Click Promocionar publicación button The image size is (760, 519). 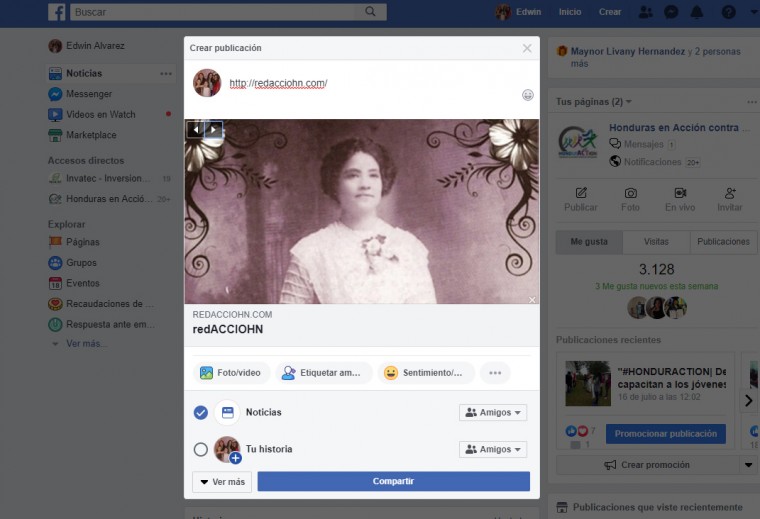pyautogui.click(x=665, y=434)
